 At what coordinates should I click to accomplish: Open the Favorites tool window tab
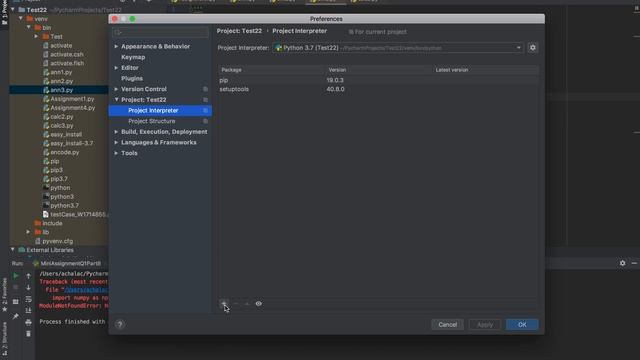pyautogui.click(x=4, y=295)
